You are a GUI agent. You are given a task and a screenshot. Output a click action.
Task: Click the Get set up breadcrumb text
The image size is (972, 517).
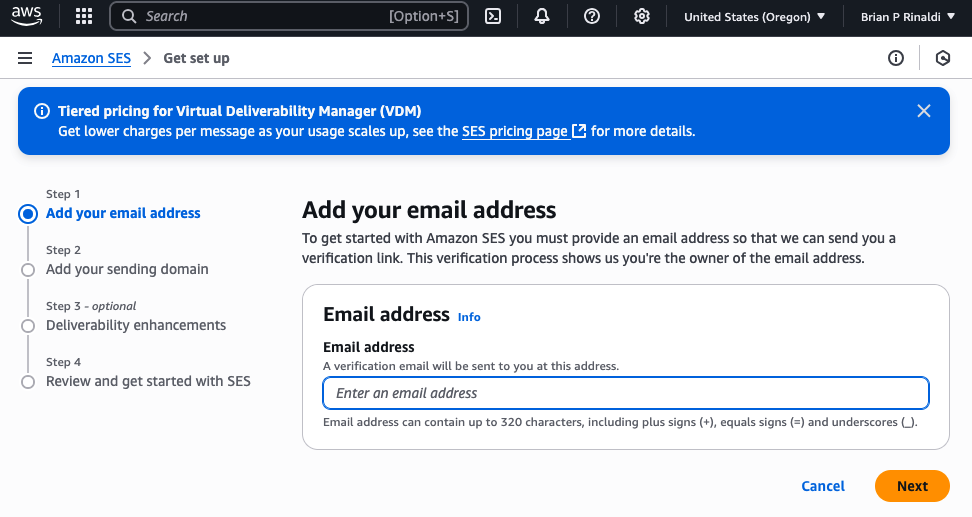coord(197,58)
